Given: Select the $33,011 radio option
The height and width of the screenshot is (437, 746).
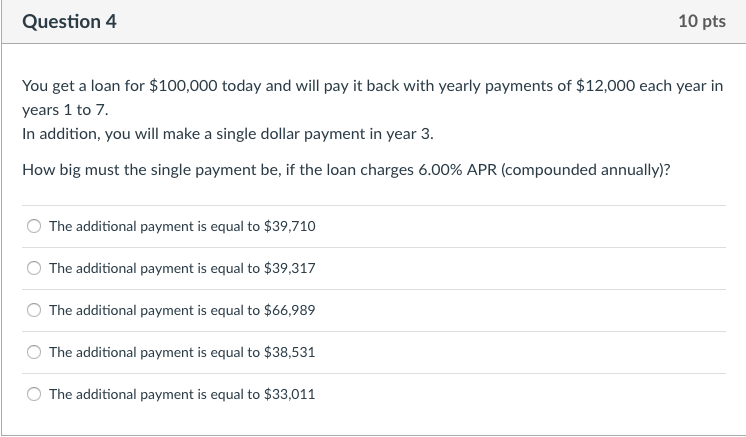Looking at the screenshot, I should (x=34, y=394).
